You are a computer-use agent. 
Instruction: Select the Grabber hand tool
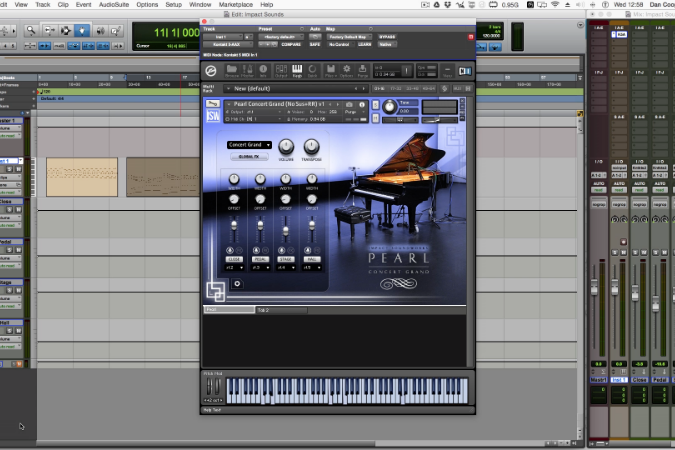pyautogui.click(x=82, y=30)
